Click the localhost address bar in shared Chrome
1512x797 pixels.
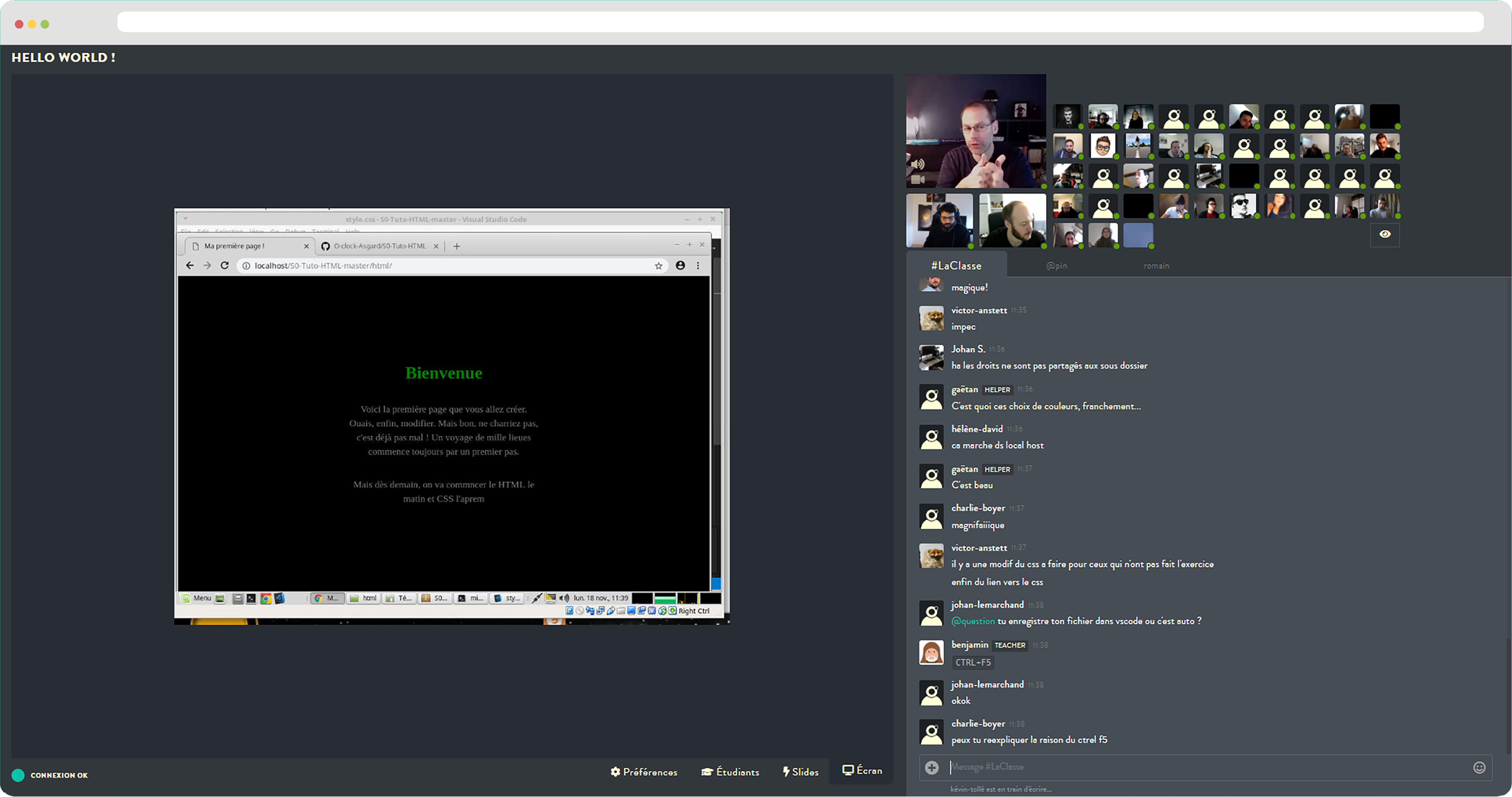click(x=452, y=266)
